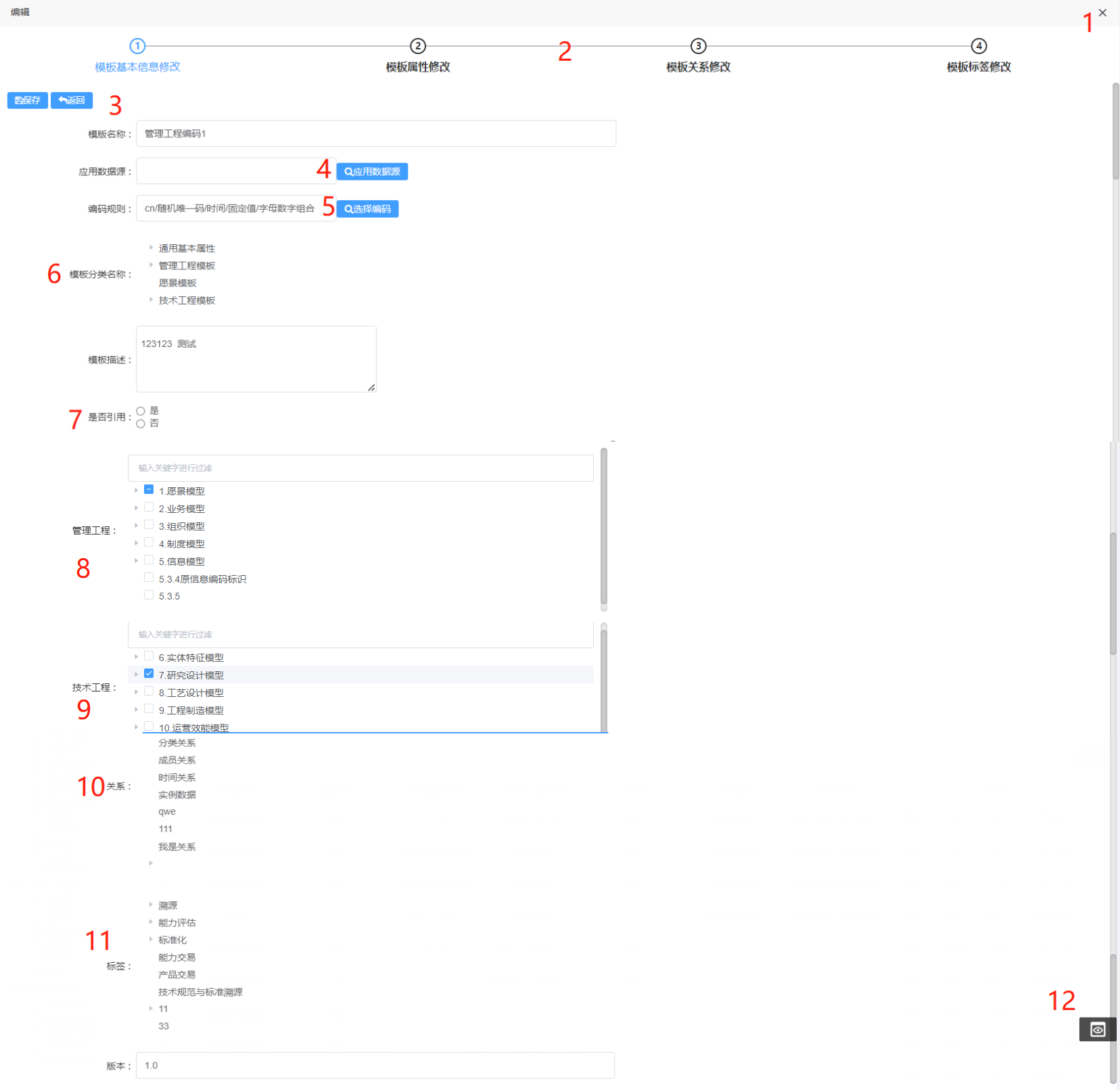Click the 选择编码 search button
This screenshot has width=1120, height=1090.
coord(367,209)
